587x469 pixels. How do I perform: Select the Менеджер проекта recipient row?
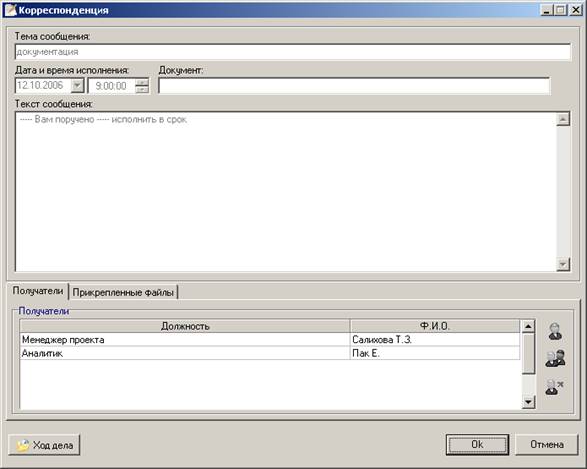[270, 339]
